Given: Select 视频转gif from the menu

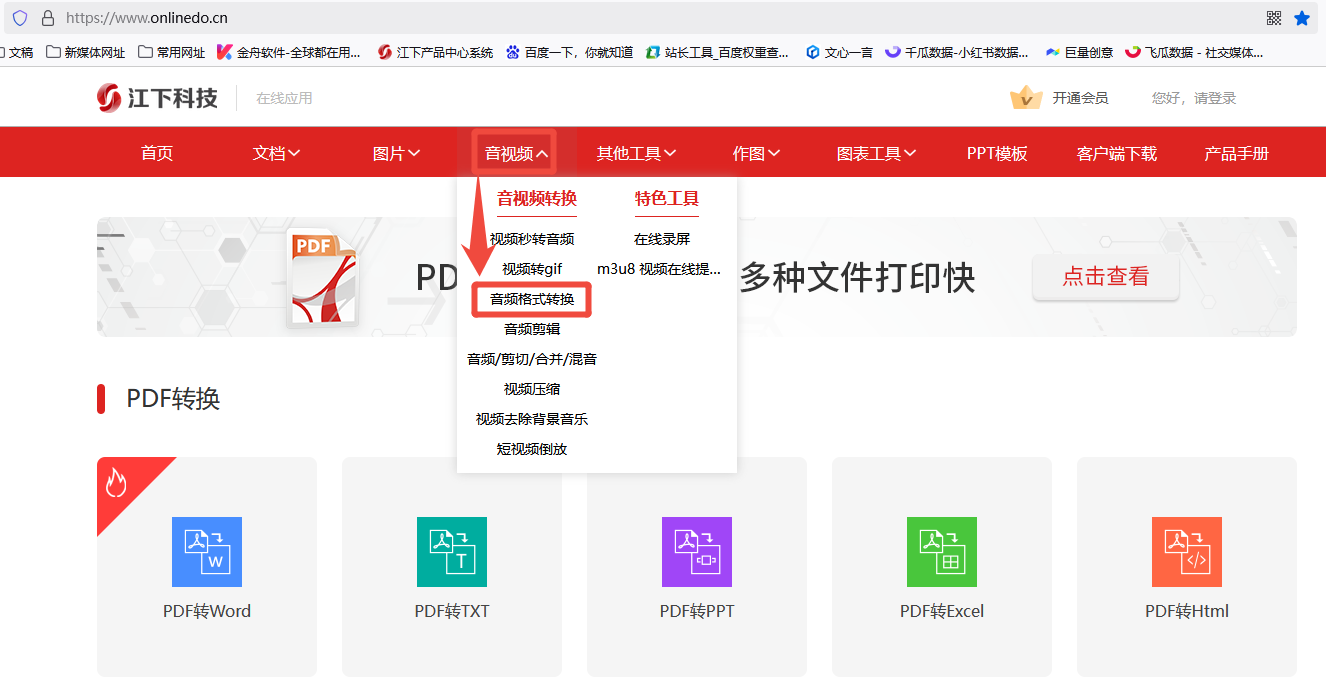Looking at the screenshot, I should tap(532, 269).
